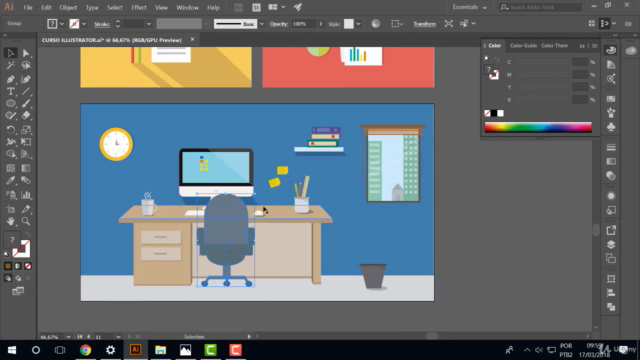640x360 pixels.
Task: Expand the stroke weight dropdown
Action: (x=149, y=24)
